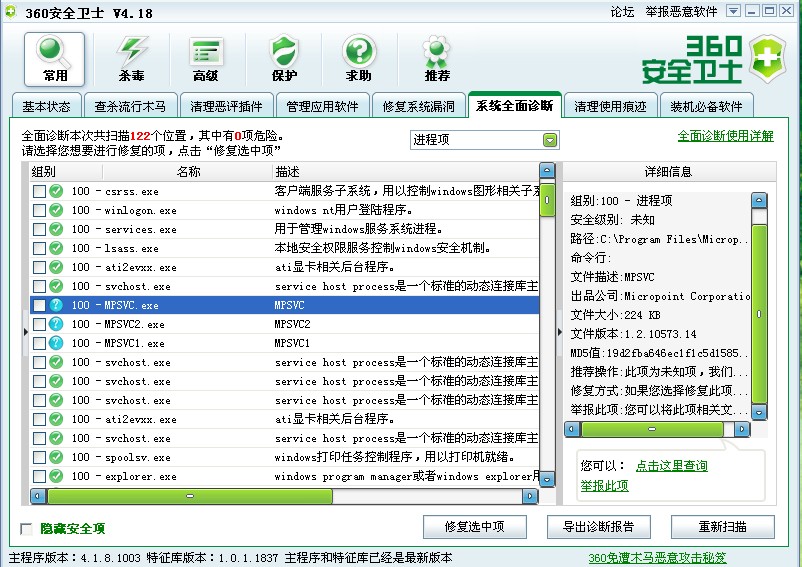Switch to the 基本状态 tab

47,106
